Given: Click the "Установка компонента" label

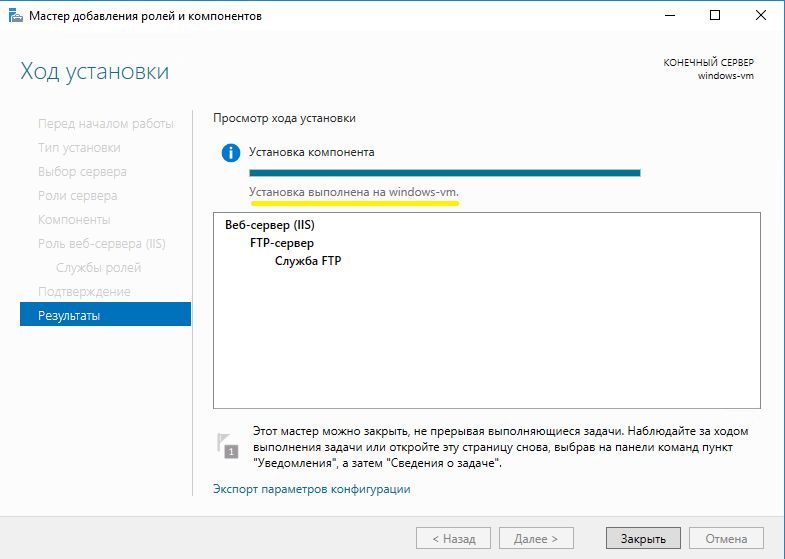Looking at the screenshot, I should pos(311,152).
